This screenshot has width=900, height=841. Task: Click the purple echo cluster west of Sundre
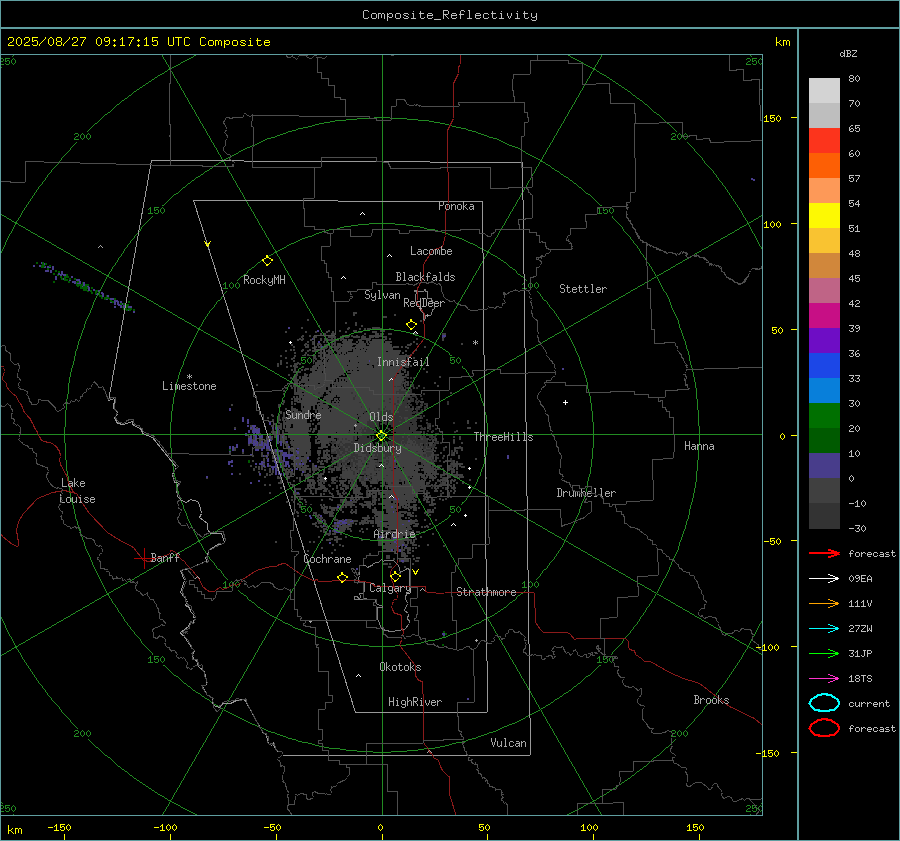point(265,443)
